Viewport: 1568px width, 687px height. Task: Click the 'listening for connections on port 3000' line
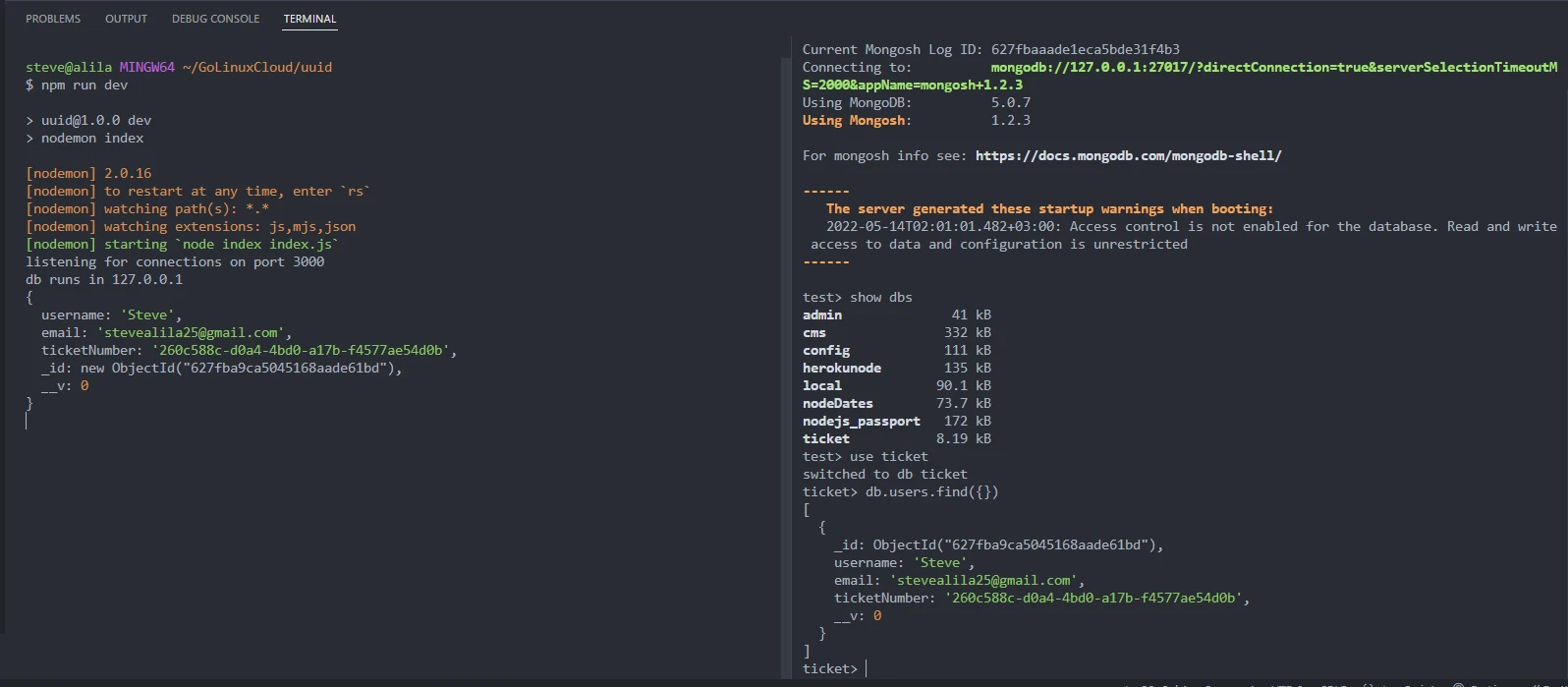175,261
